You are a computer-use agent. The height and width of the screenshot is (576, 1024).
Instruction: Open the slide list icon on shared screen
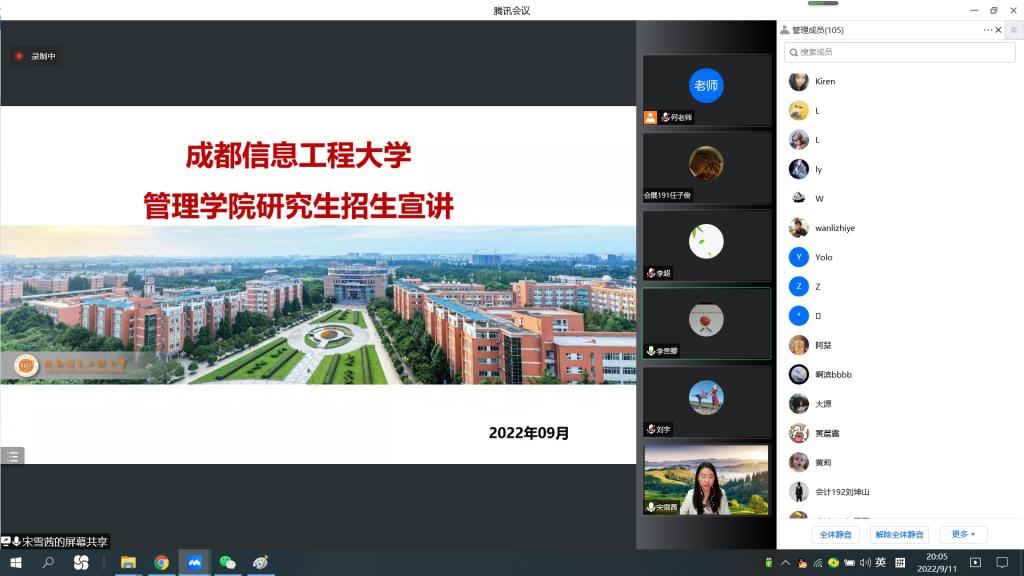(12, 456)
